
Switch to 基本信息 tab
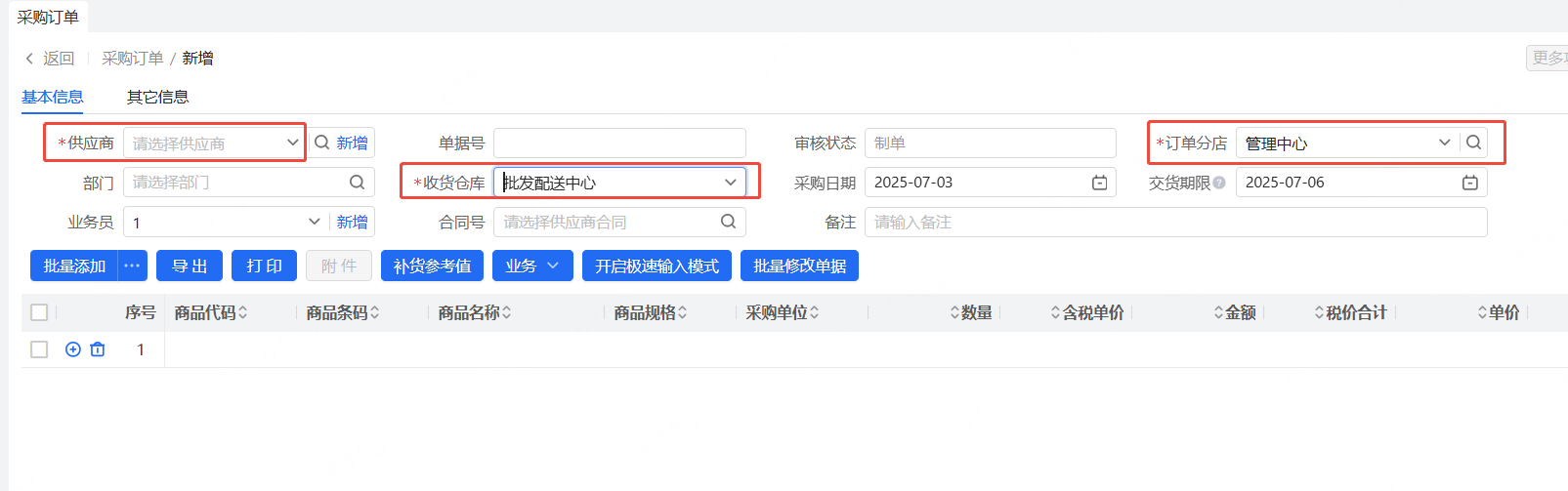point(53,97)
